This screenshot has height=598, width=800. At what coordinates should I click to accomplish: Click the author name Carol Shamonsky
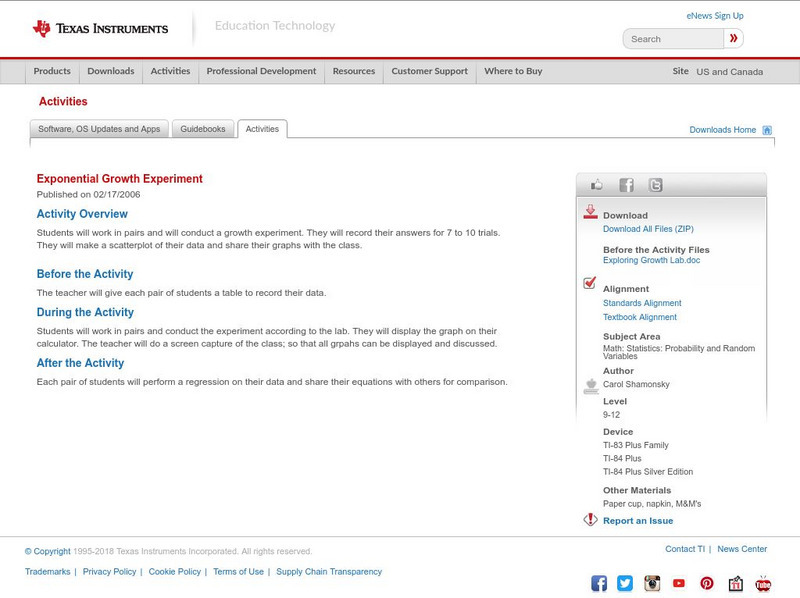click(x=636, y=385)
